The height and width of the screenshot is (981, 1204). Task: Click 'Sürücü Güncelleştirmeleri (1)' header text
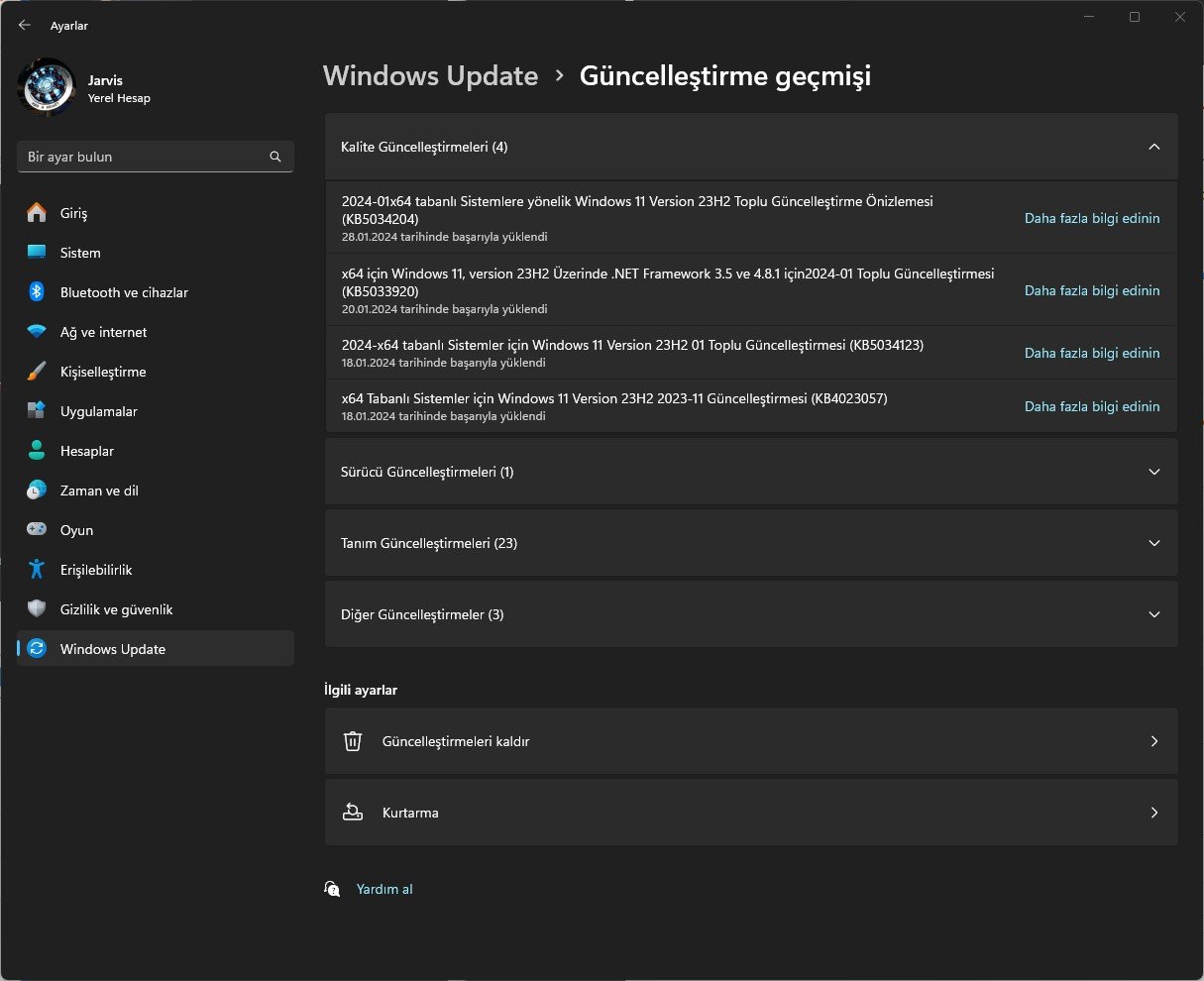coord(427,472)
